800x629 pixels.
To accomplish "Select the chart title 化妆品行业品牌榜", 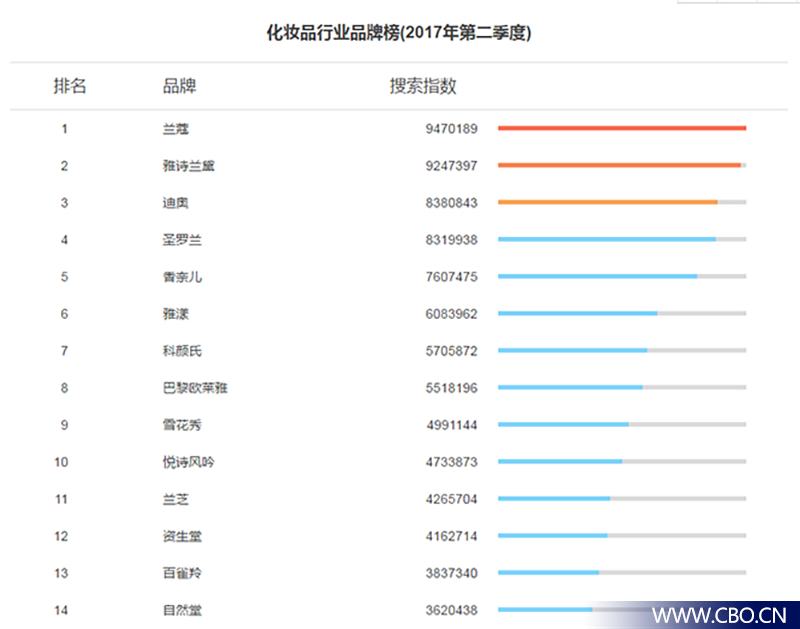I will (333, 33).
